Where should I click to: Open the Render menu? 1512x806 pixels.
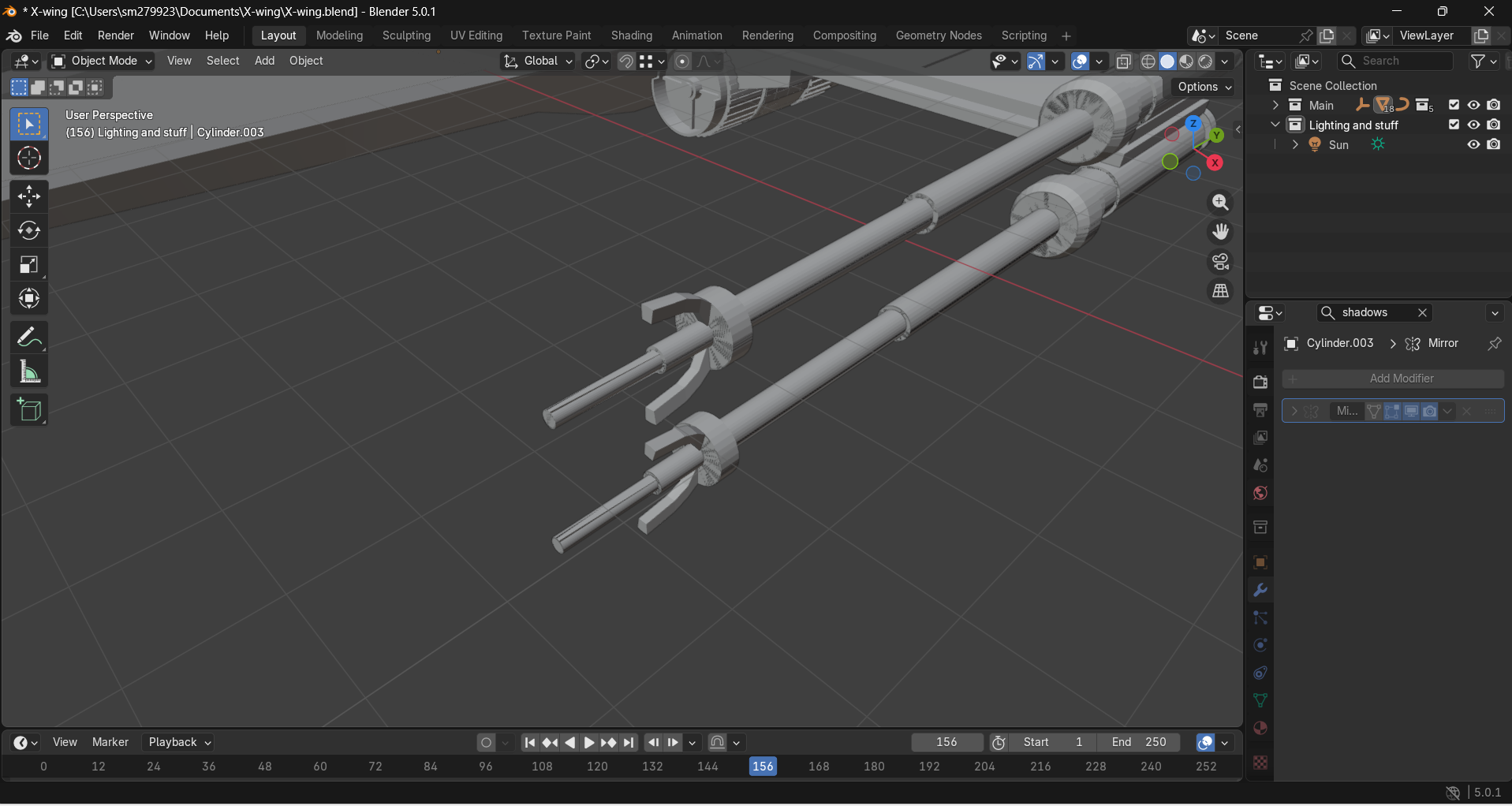pos(116,35)
